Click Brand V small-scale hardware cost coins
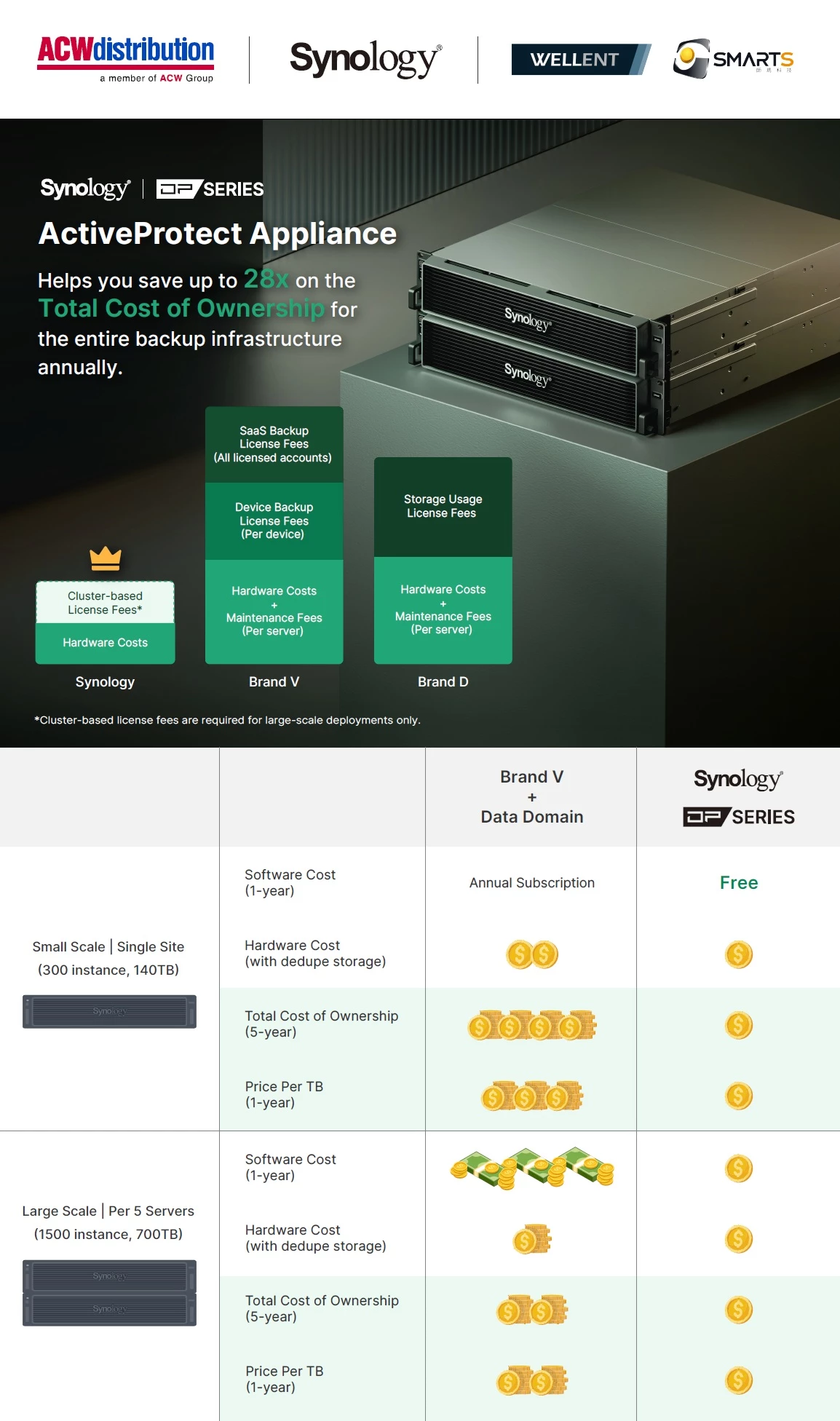 click(532, 954)
